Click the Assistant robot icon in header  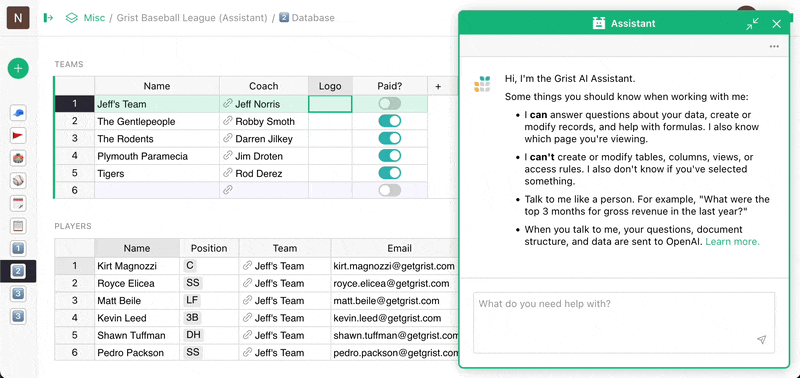(x=598, y=23)
